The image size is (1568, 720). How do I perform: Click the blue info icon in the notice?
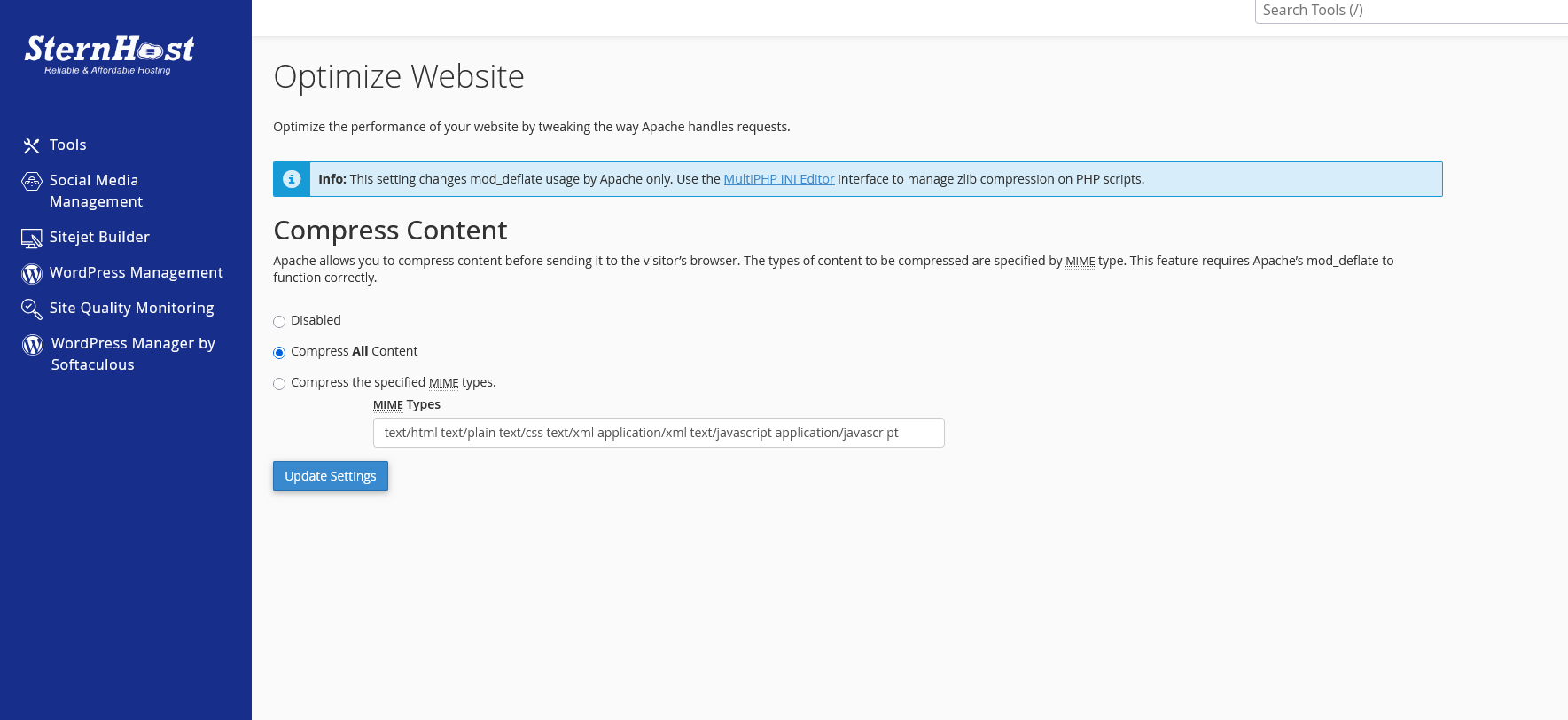(292, 179)
